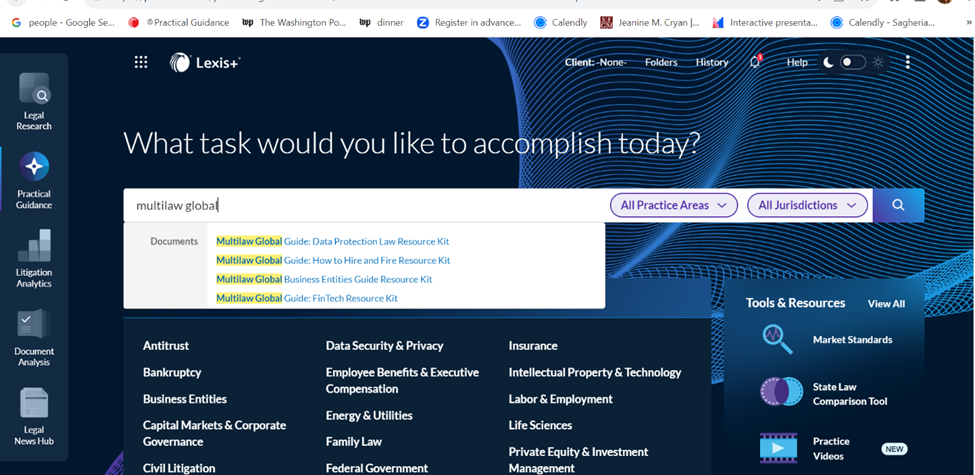The image size is (975, 475).
Task: Click Market Standards text link
Action: pos(853,339)
